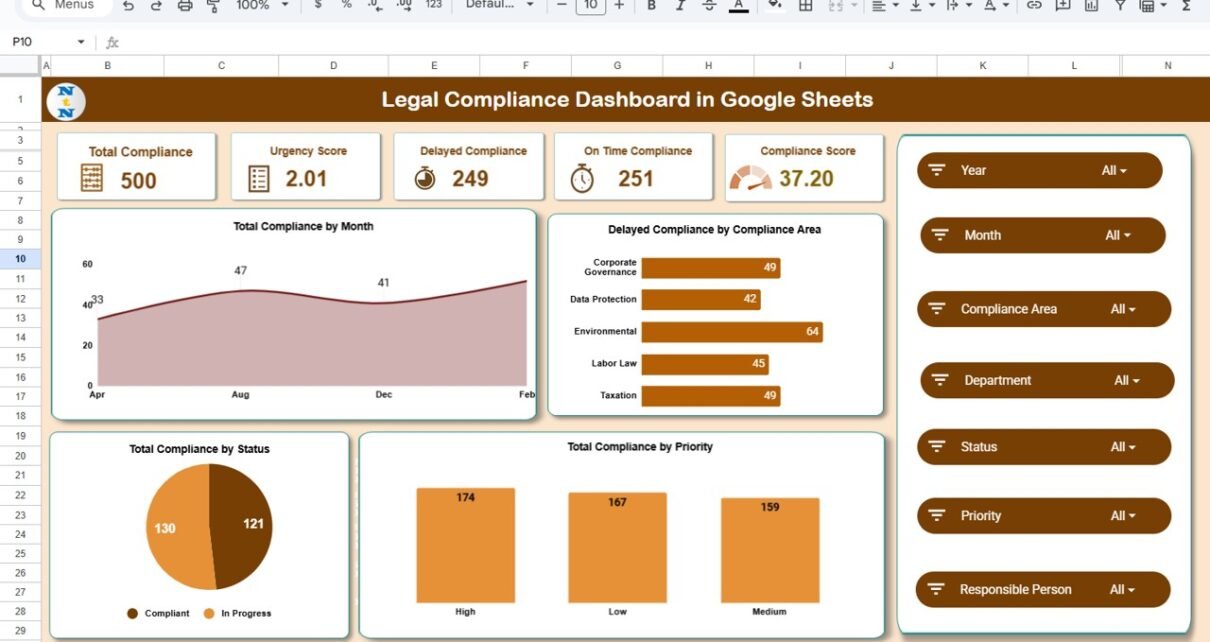1210x642 pixels.
Task: Insert a chart using toolbar icon
Action: pyautogui.click(x=1091, y=6)
